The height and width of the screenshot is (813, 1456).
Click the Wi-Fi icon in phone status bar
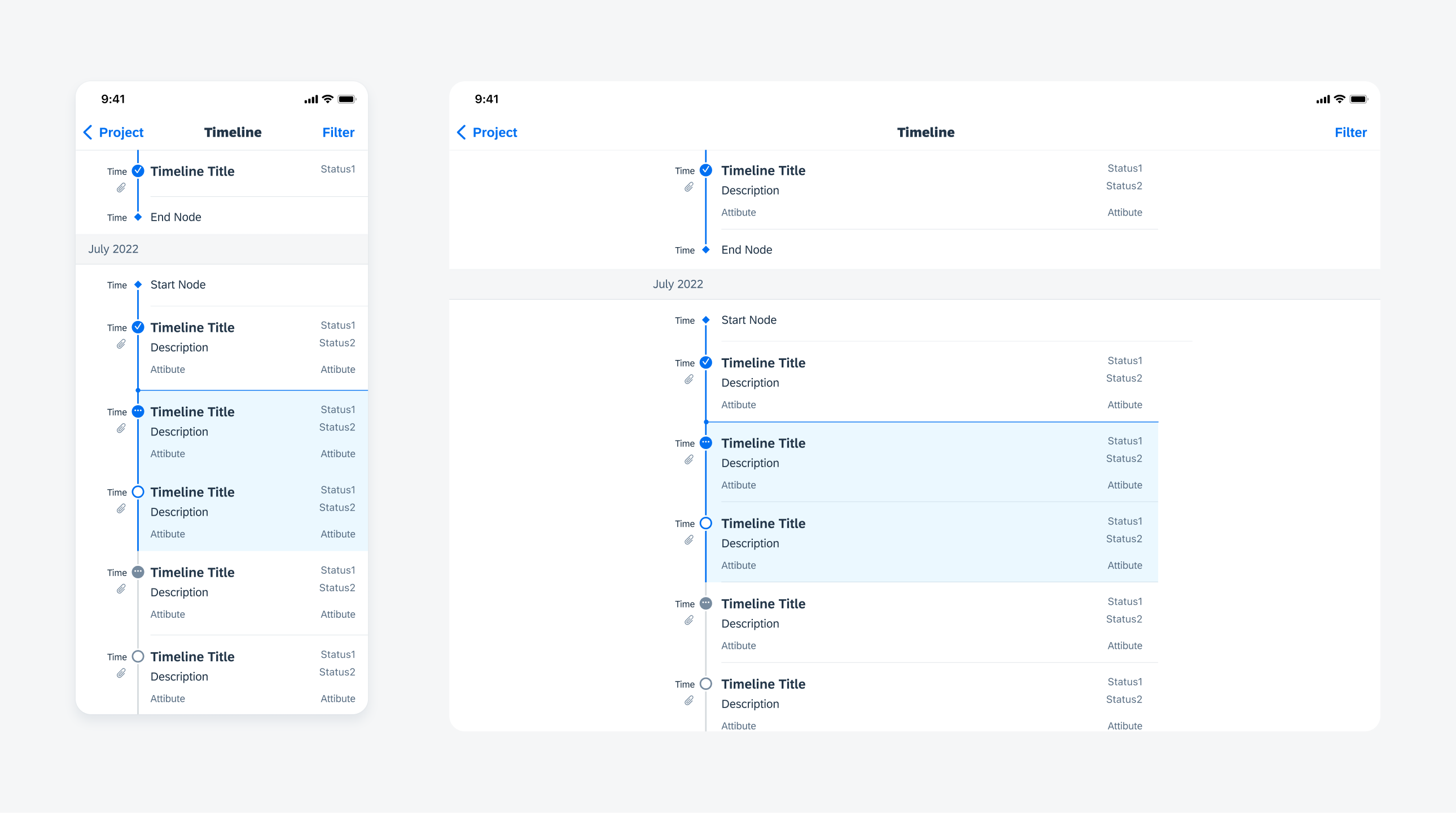[x=328, y=99]
